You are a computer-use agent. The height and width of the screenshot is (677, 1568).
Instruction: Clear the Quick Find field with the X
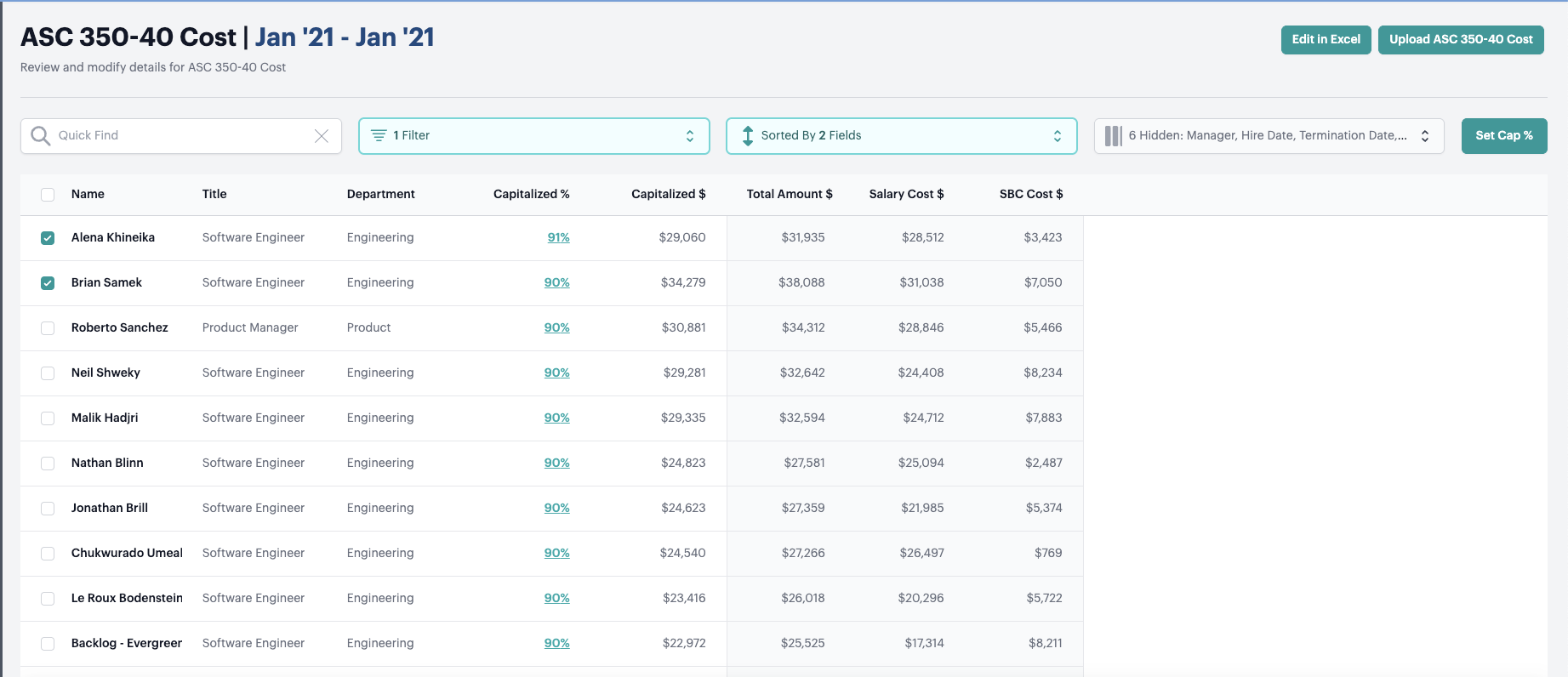tap(322, 136)
